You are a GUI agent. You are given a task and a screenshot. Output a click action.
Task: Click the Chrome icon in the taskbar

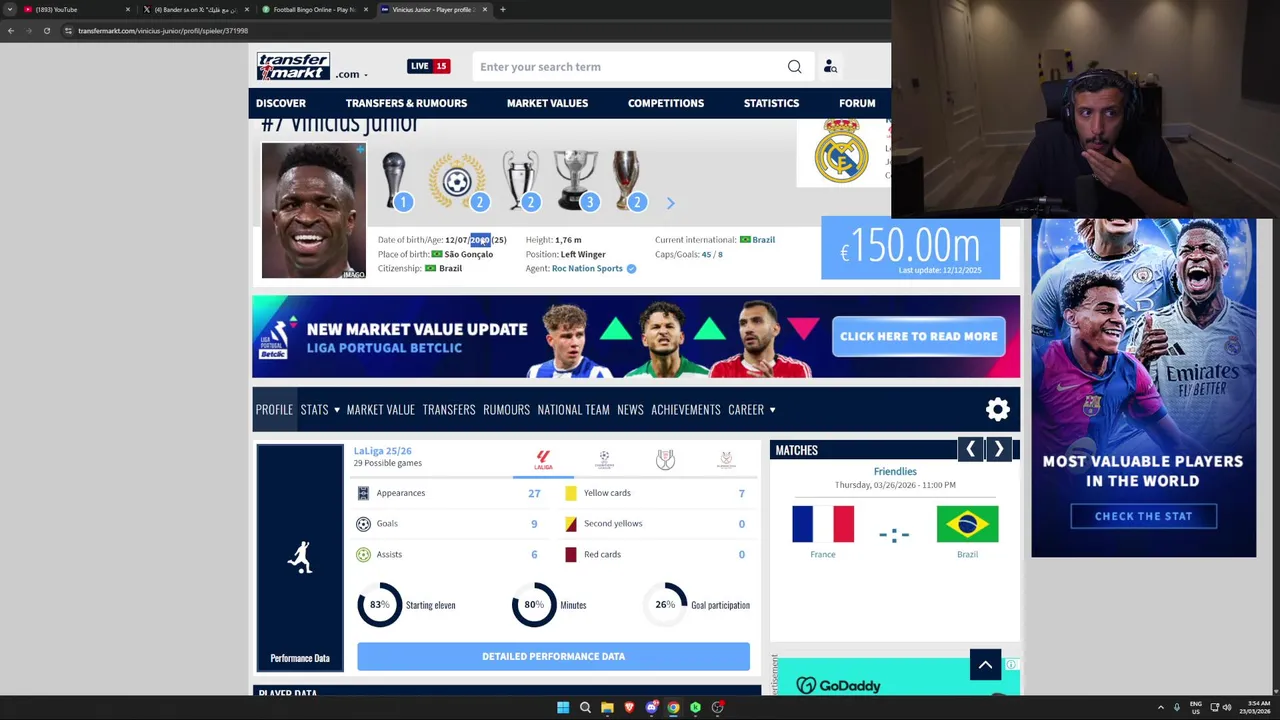(673, 707)
